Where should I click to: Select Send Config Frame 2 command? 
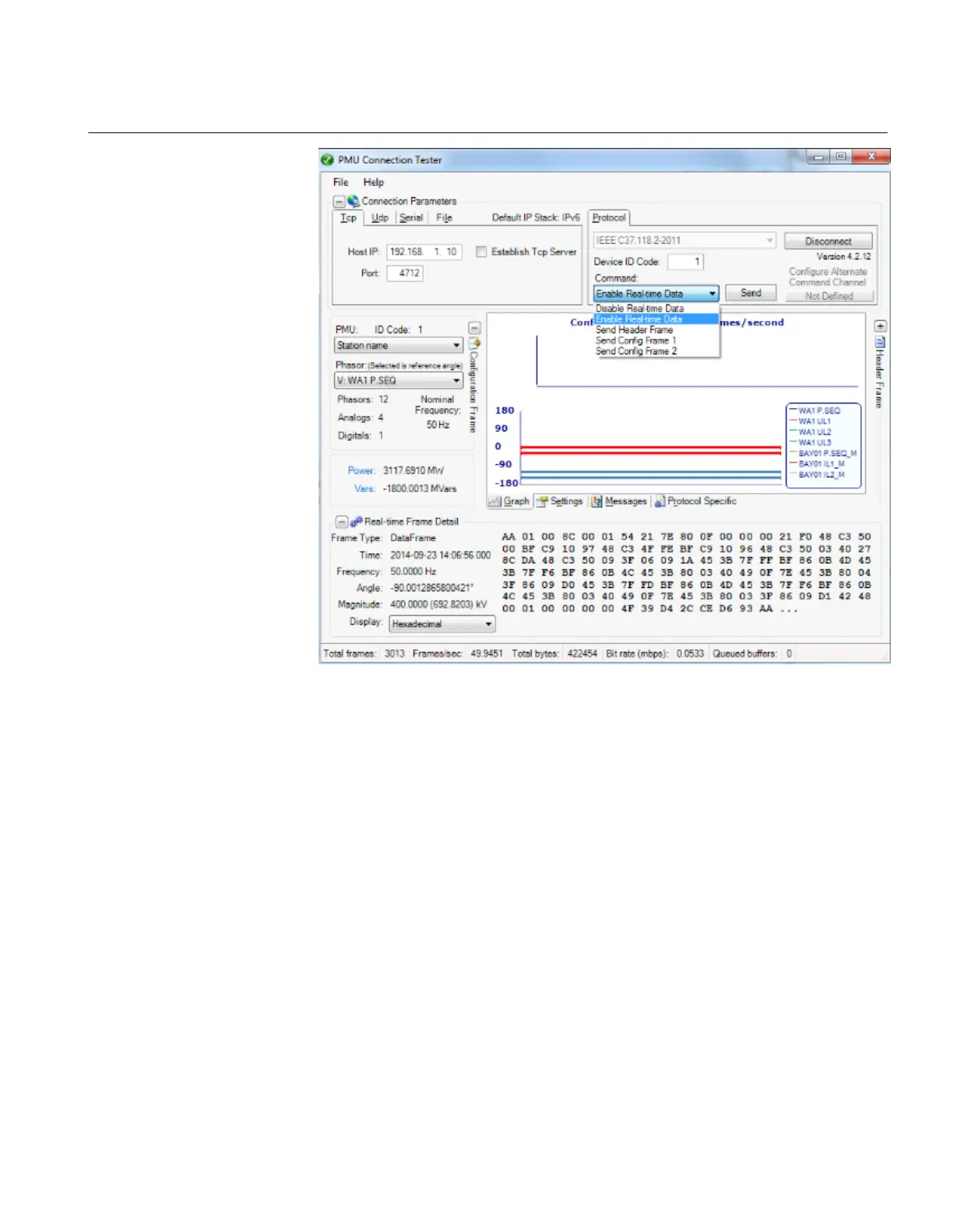tap(656, 351)
